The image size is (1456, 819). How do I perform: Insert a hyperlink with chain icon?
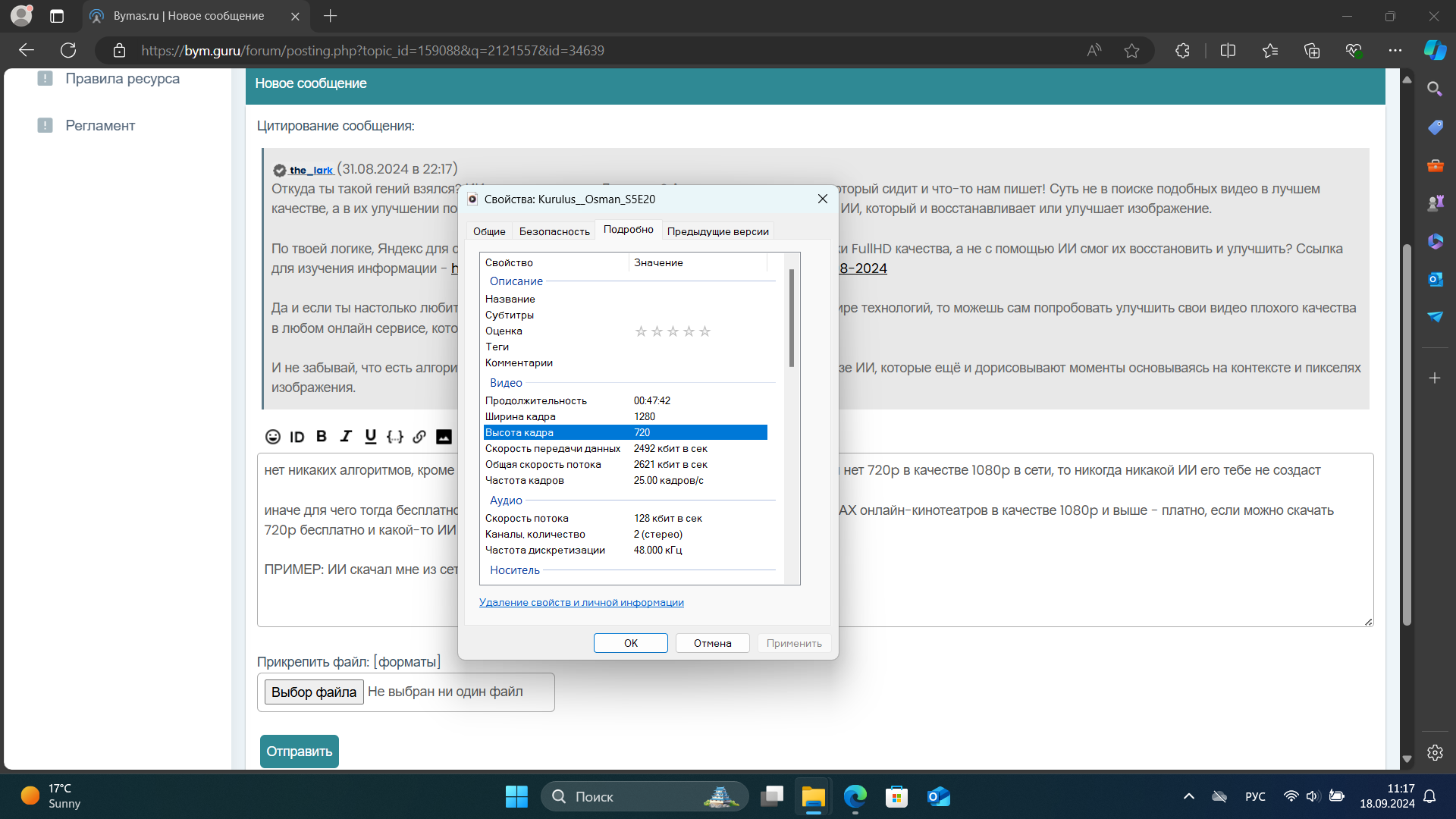click(x=419, y=437)
